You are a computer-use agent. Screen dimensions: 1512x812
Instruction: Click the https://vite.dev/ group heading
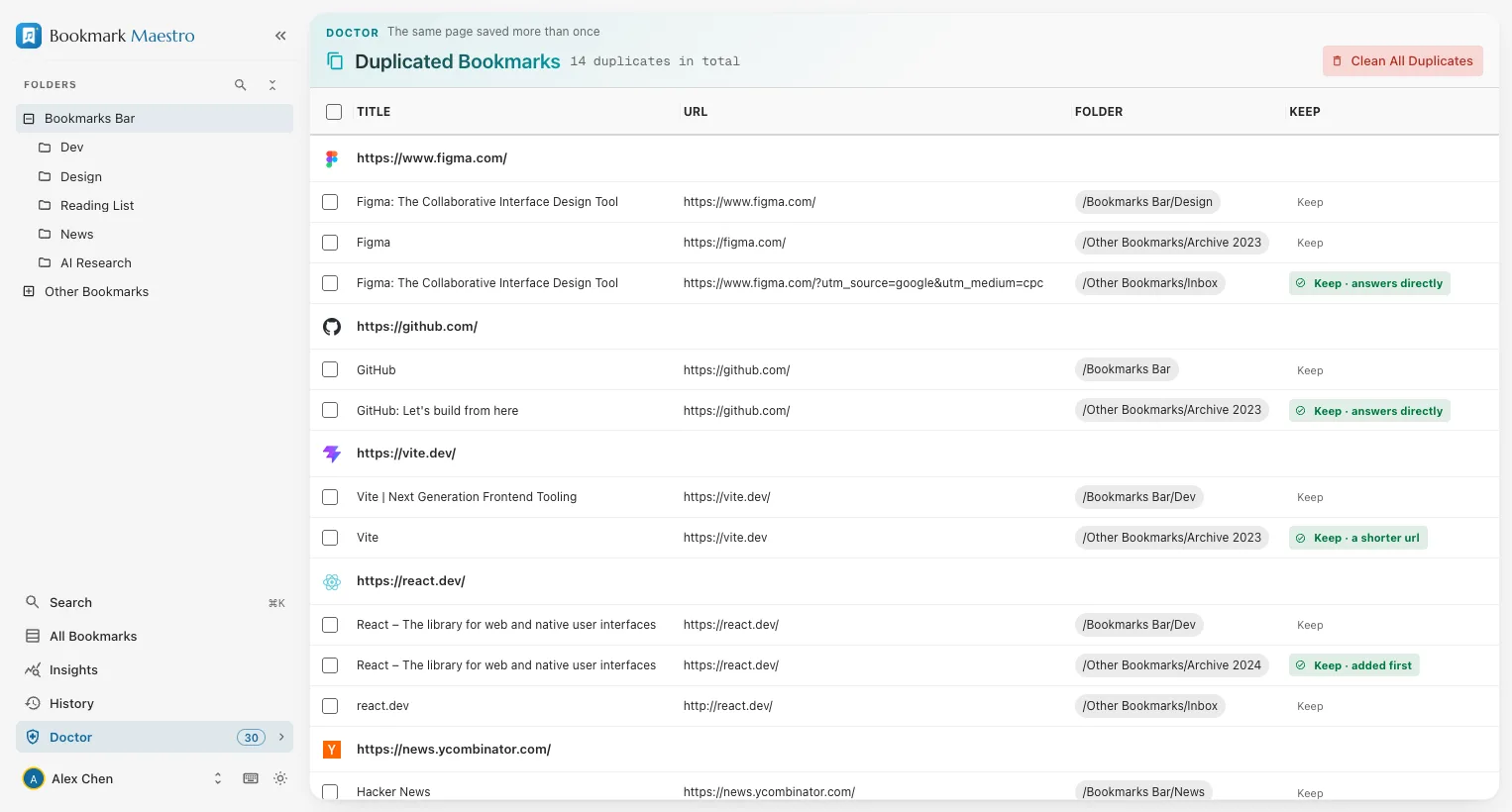coord(406,454)
